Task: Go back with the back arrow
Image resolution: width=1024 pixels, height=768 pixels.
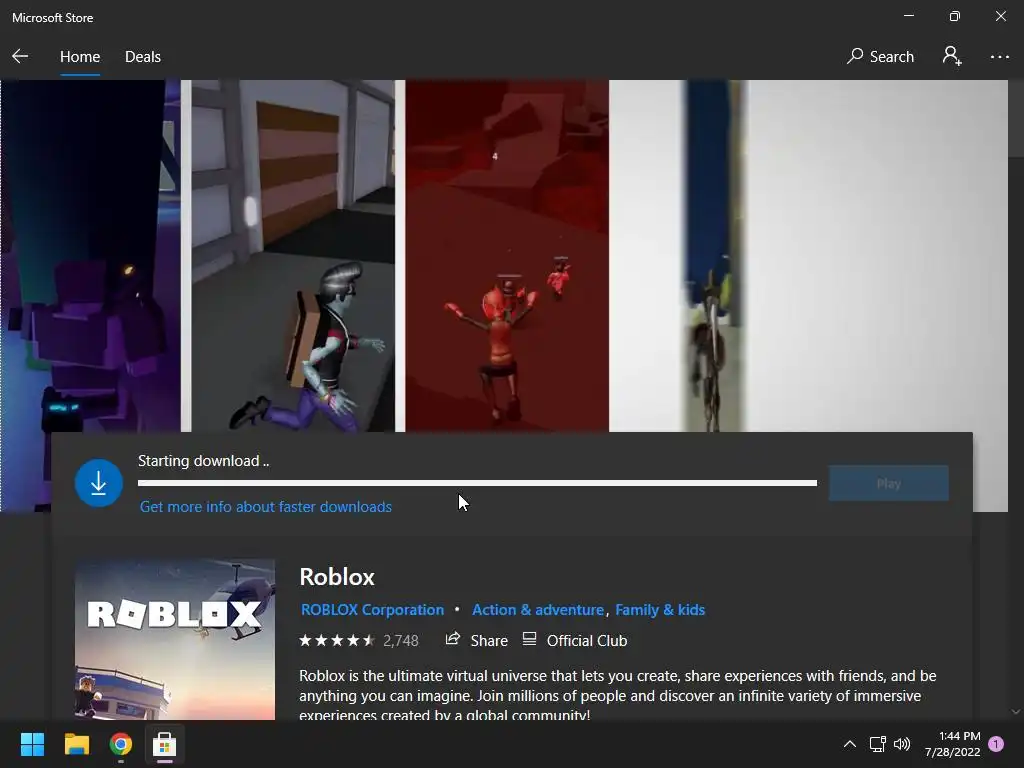Action: 20,56
